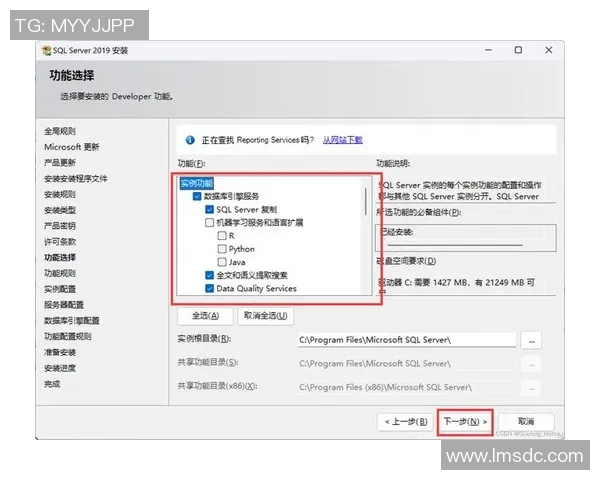Toggle the Data Quality Services checkbox
The image size is (600, 480).
pyautogui.click(x=209, y=288)
